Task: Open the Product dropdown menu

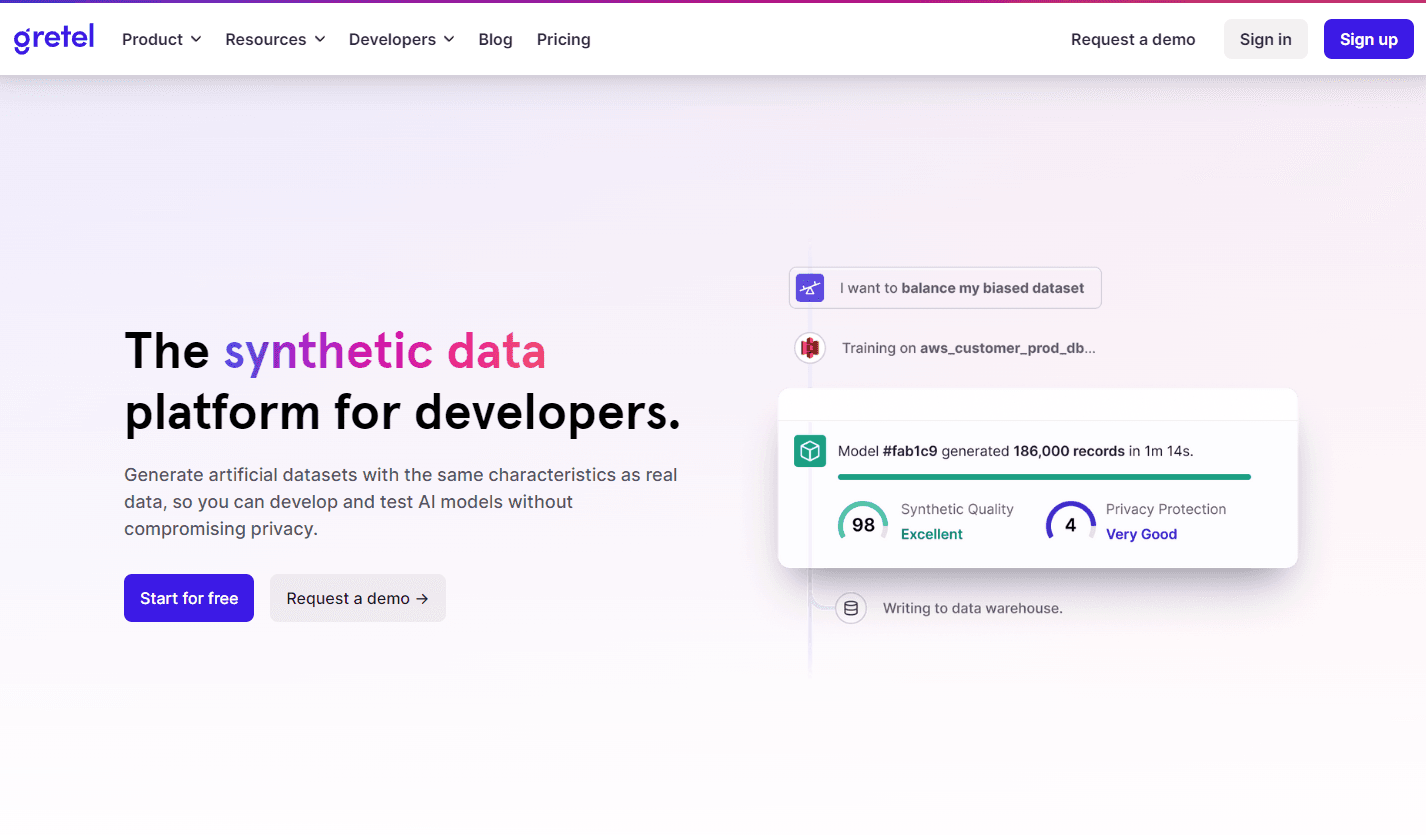Action: coord(162,40)
